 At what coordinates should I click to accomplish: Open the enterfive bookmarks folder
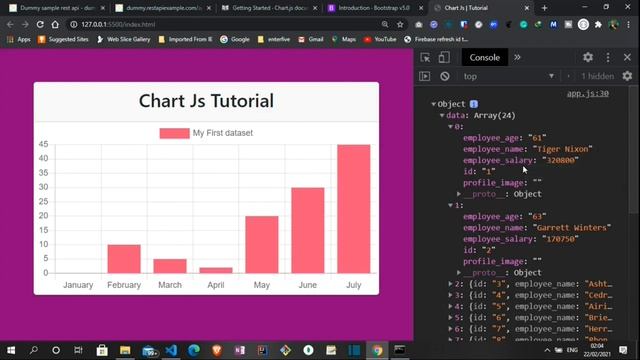tap(273, 39)
